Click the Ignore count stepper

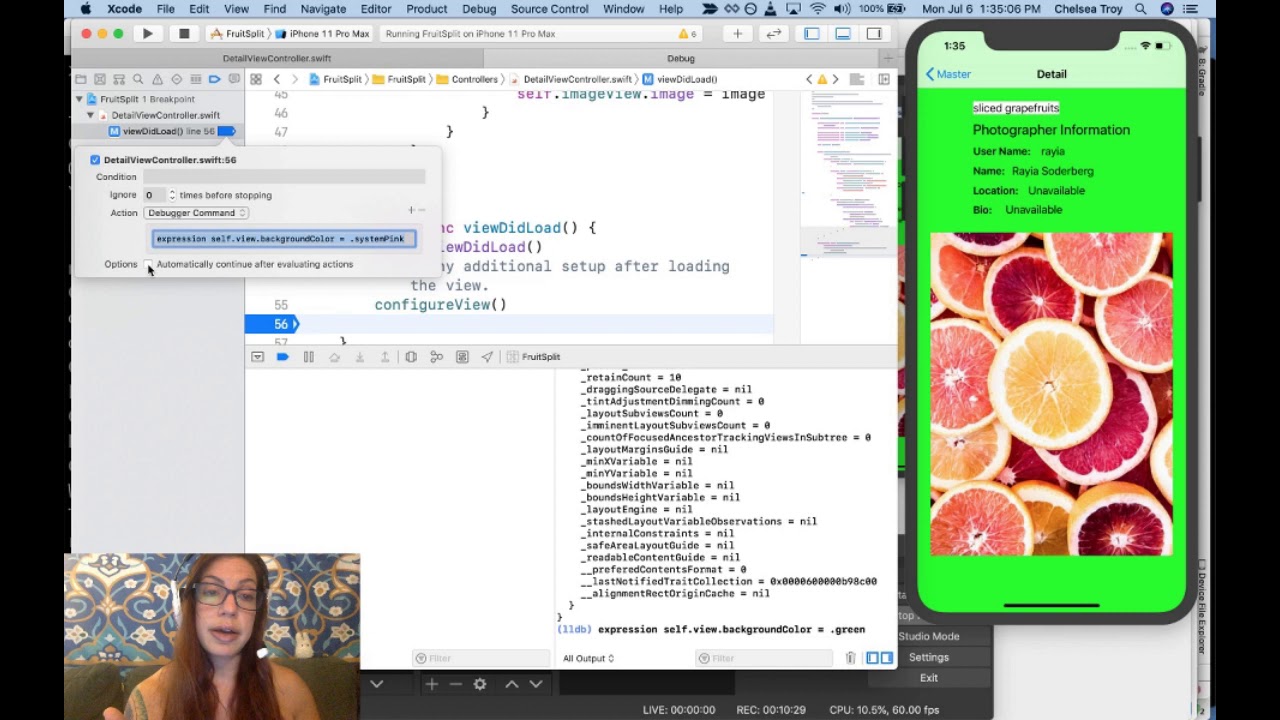pos(172,195)
